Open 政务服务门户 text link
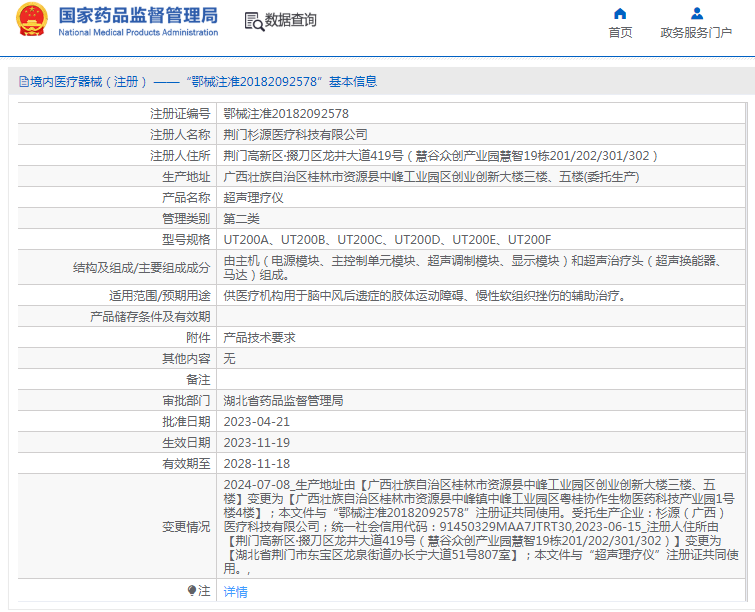 coord(696,32)
